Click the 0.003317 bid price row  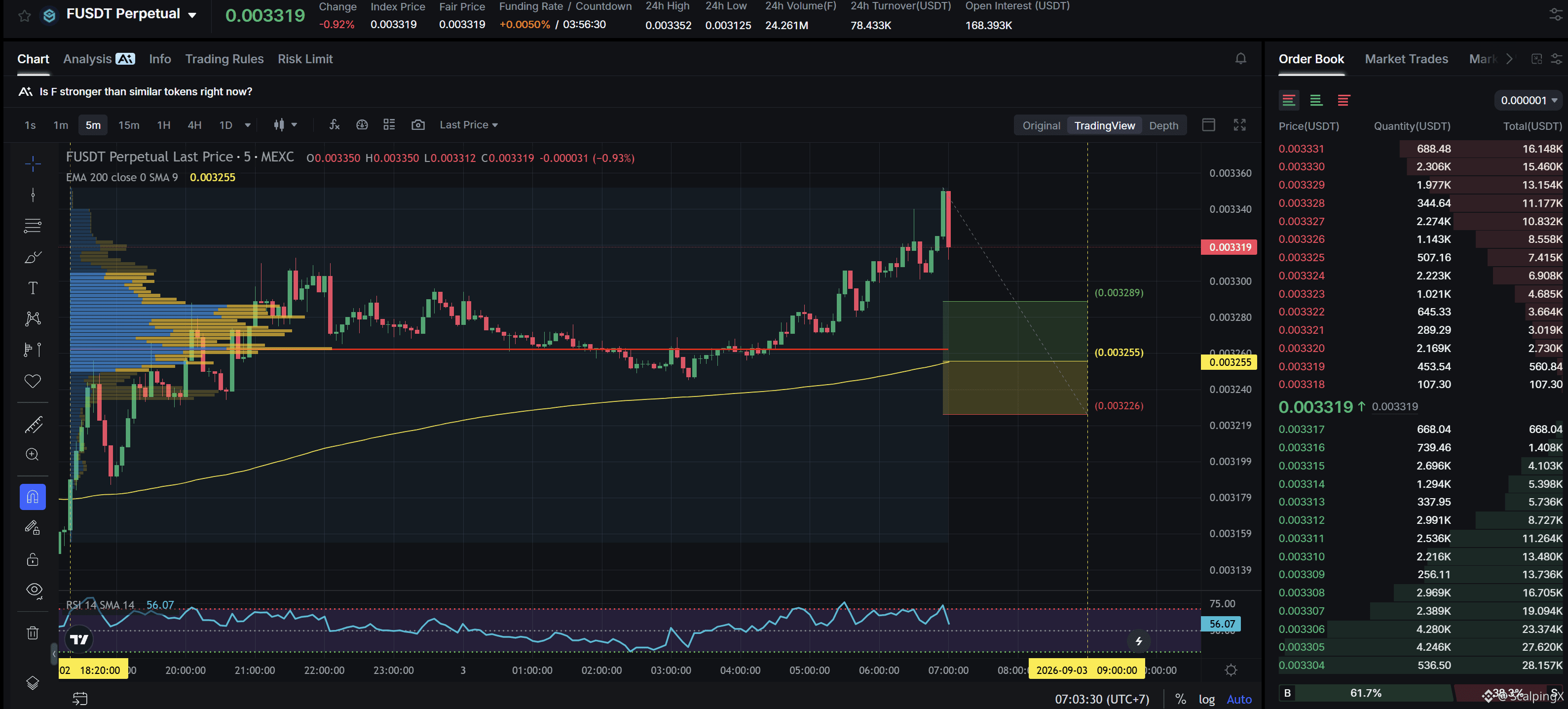point(1420,430)
